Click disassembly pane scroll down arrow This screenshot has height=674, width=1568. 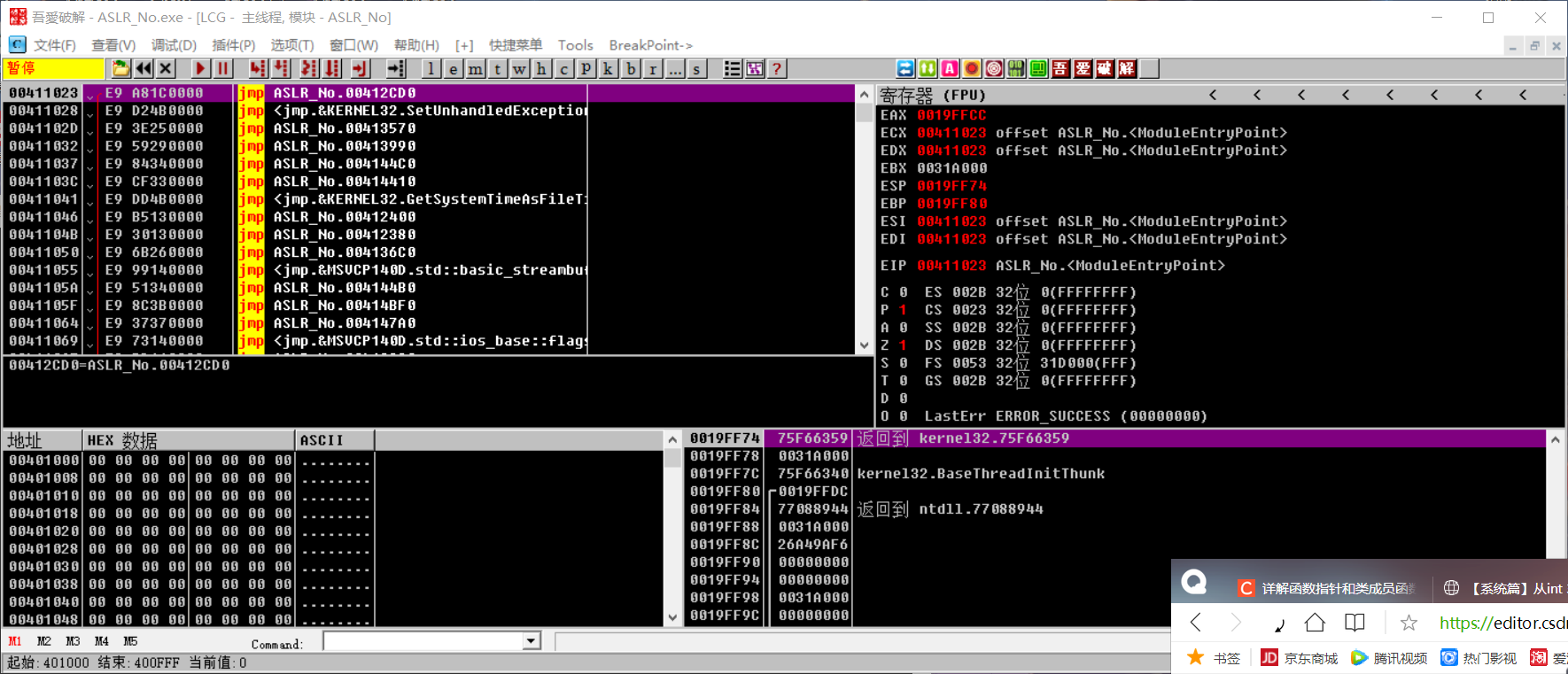(x=865, y=345)
